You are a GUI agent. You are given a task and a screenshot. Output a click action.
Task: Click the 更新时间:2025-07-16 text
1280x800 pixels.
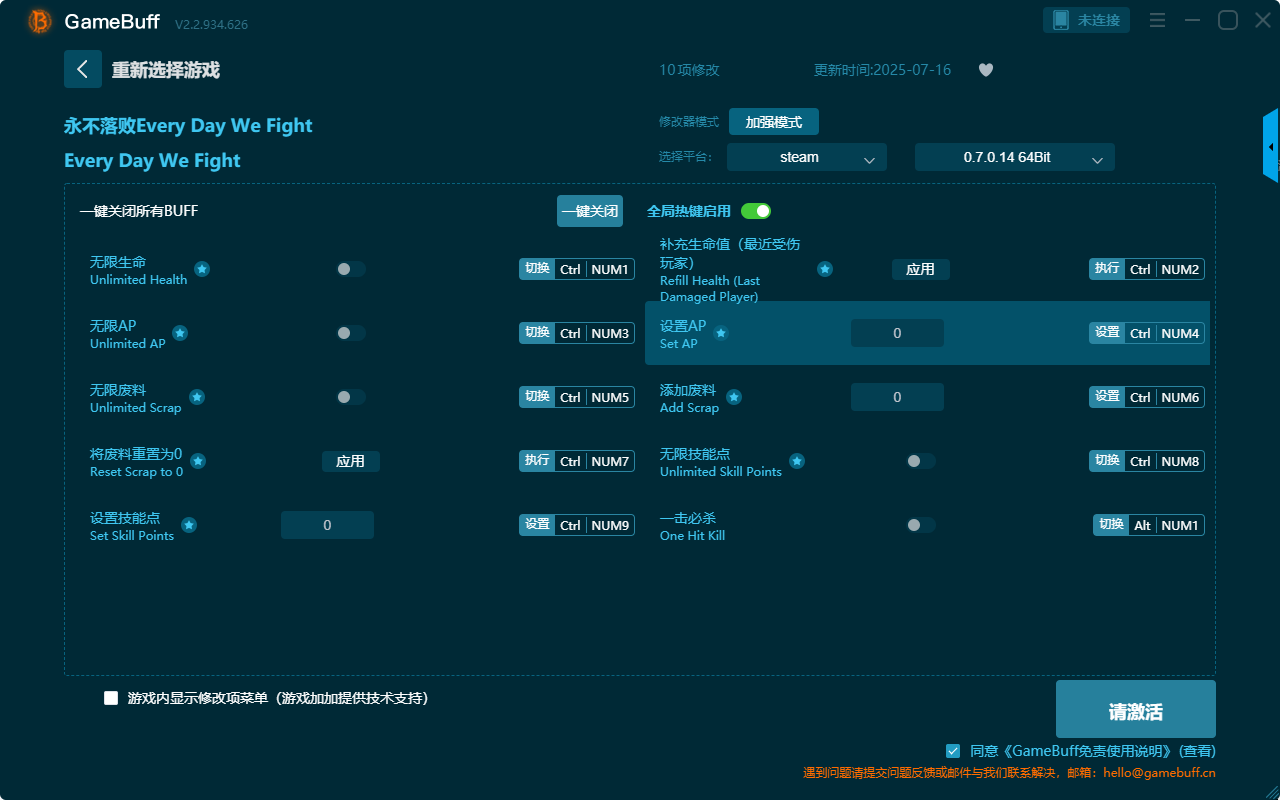[x=882, y=70]
